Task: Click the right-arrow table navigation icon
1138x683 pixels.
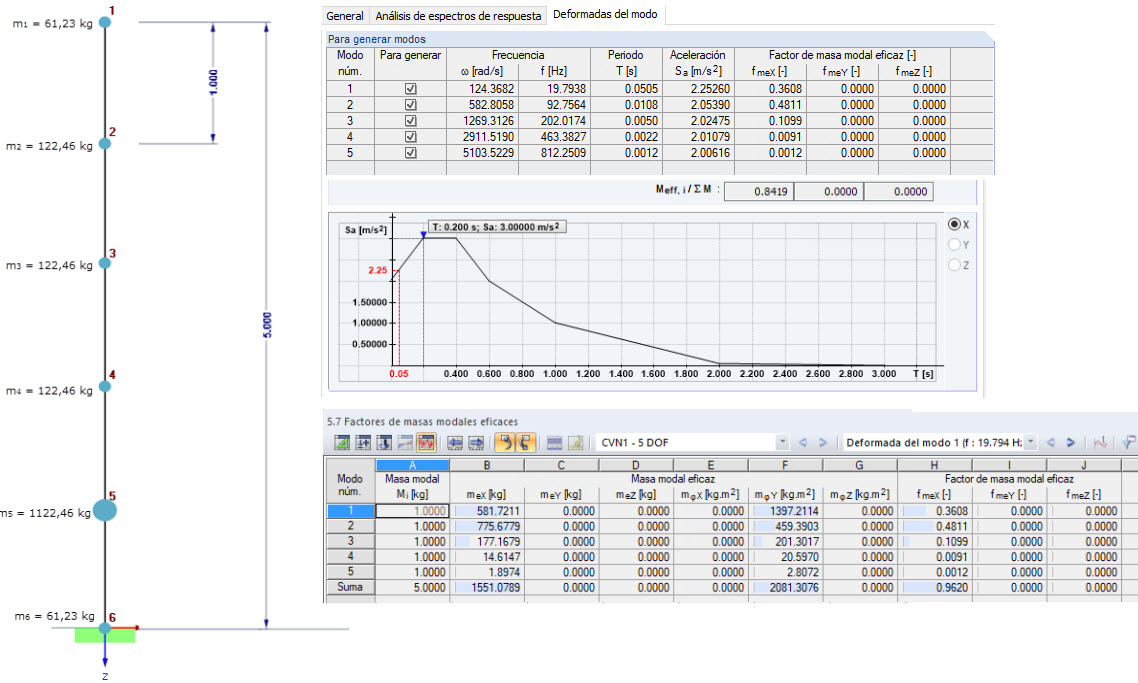Action: click(x=476, y=442)
